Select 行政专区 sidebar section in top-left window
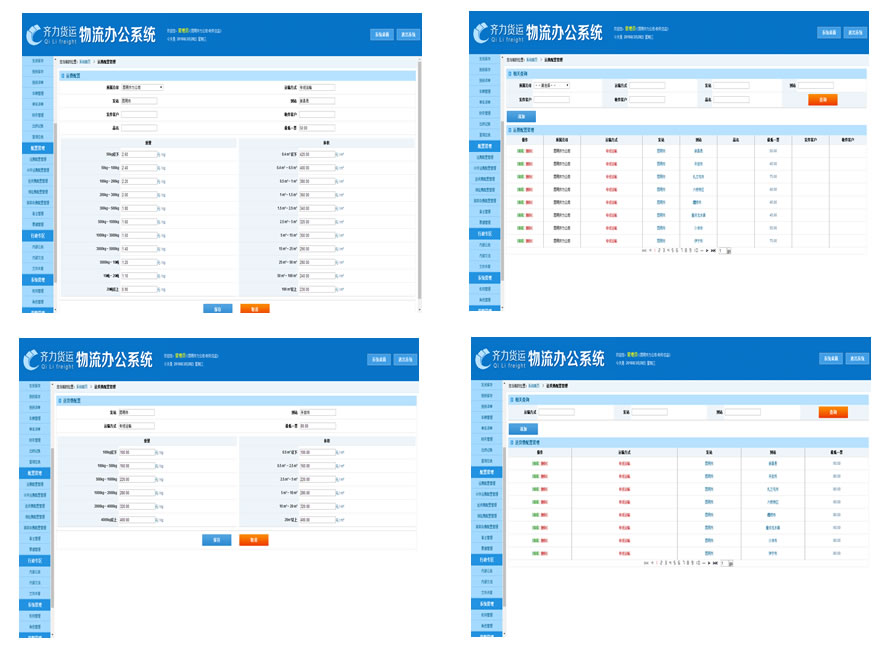Screen dimensions: 888x666 pyautogui.click(x=37, y=234)
